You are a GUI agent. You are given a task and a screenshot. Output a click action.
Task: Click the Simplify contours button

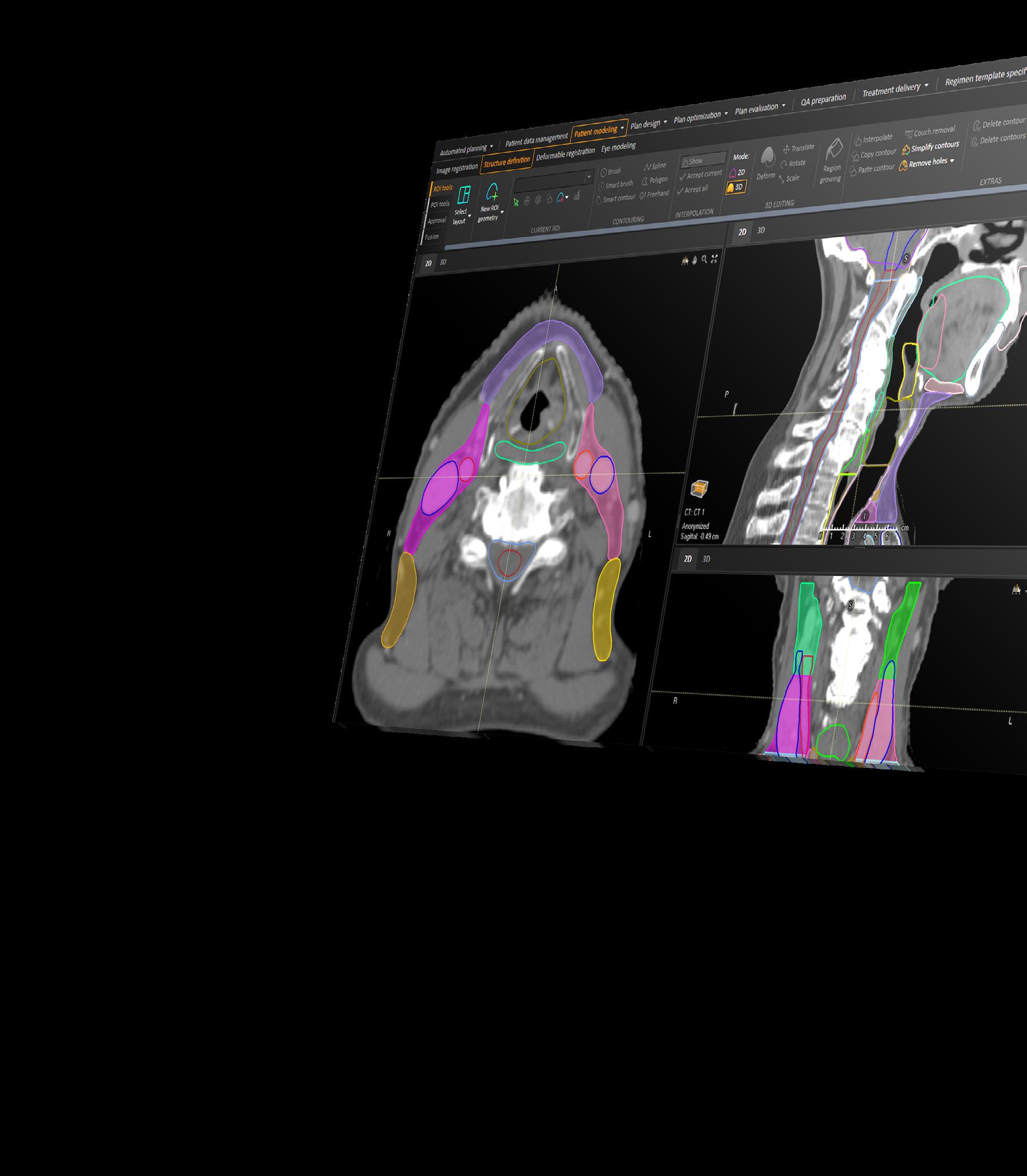tap(931, 148)
